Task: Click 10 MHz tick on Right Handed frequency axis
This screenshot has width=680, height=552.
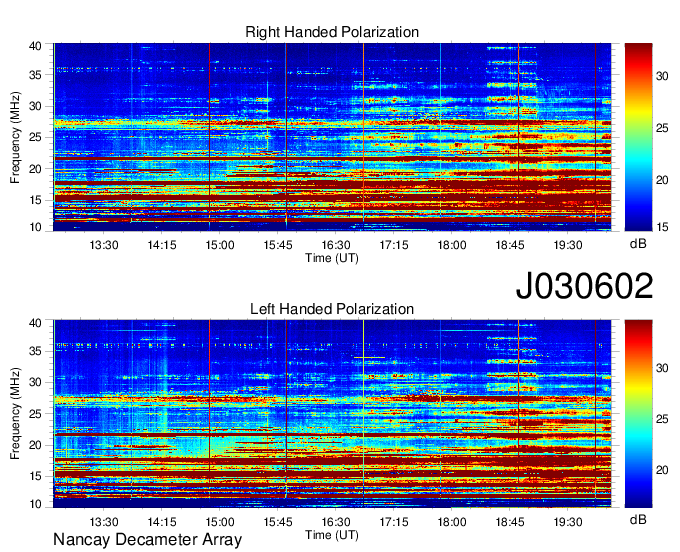Action: pyautogui.click(x=36, y=227)
